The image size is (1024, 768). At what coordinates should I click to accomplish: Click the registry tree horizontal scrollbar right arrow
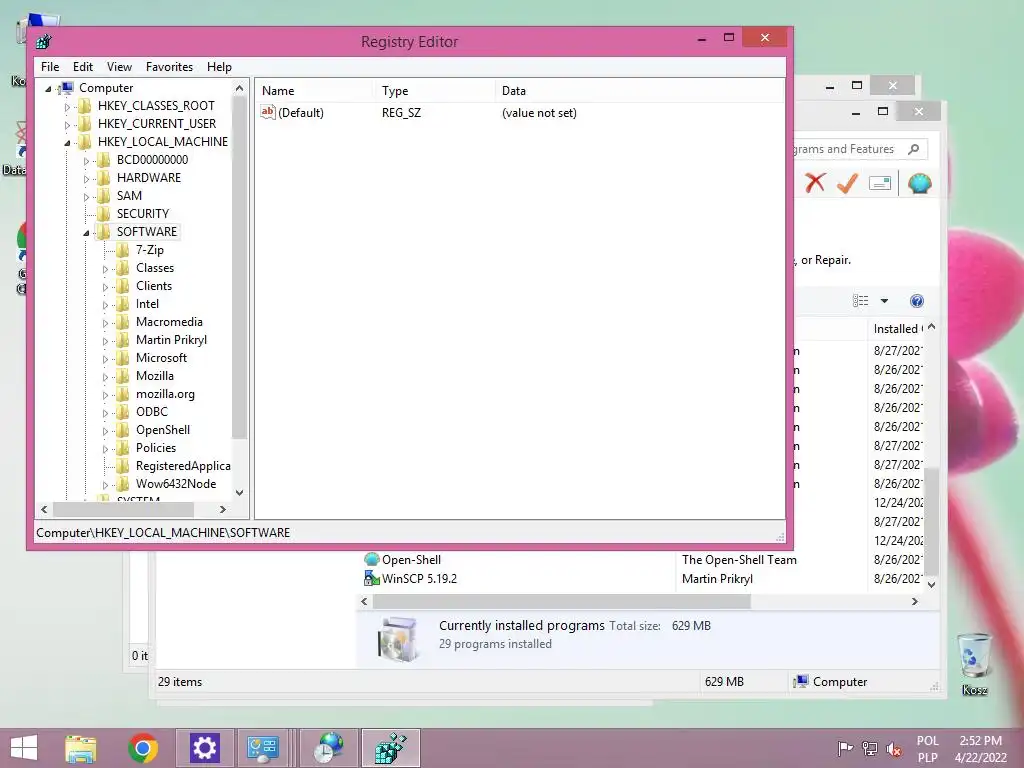pyautogui.click(x=223, y=509)
